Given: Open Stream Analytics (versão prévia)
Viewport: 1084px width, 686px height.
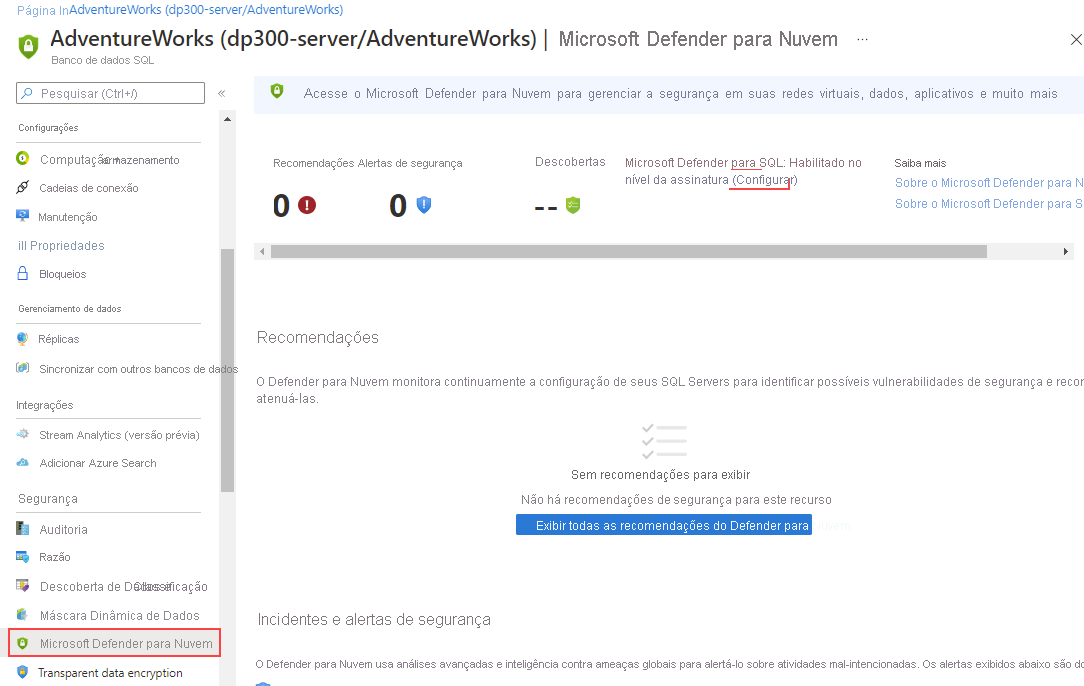Looking at the screenshot, I should (113, 434).
